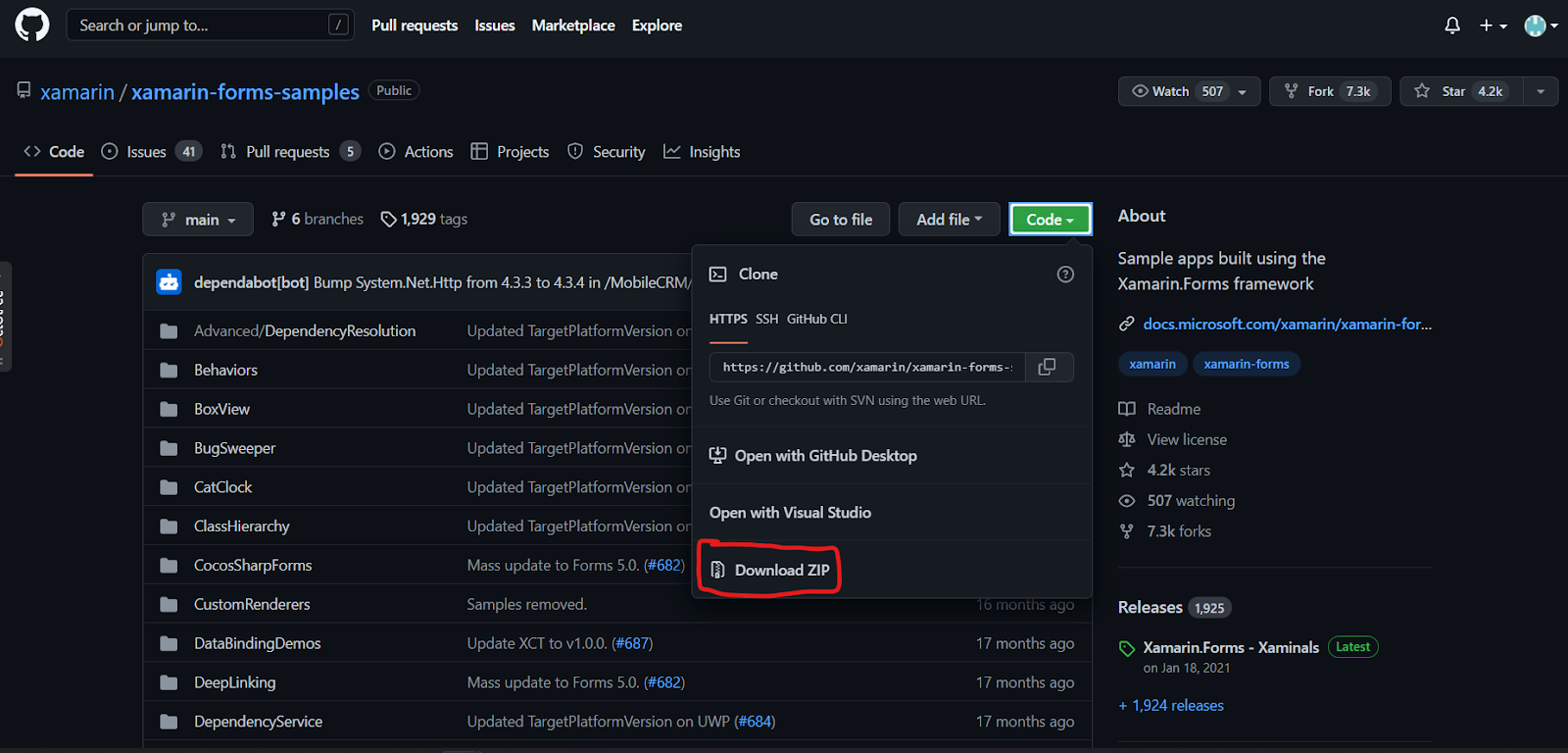Open Marketplace in top navigation
Image resolution: width=1568 pixels, height=753 pixels.
click(573, 25)
